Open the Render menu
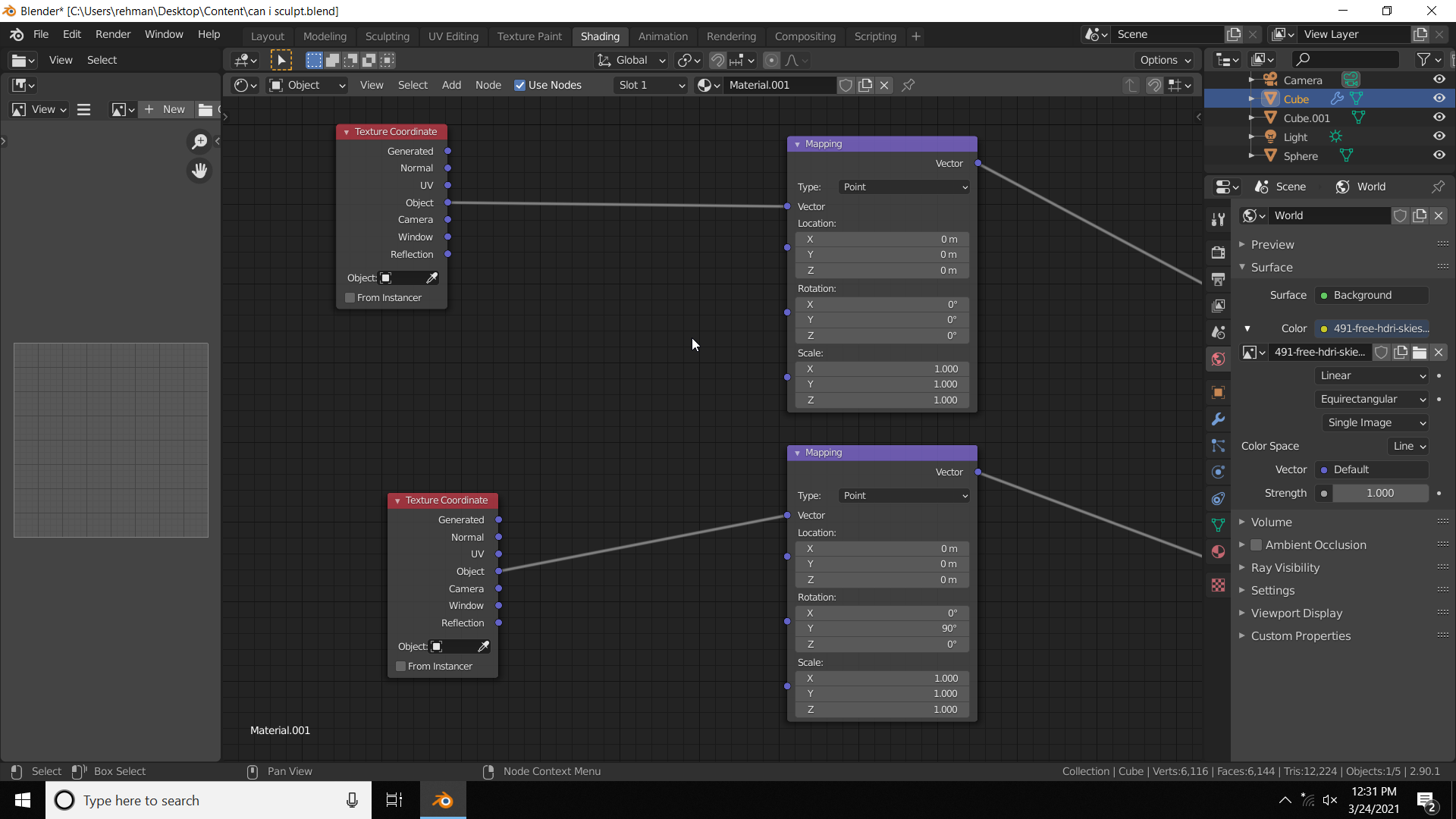The image size is (1456, 819). 113,34
